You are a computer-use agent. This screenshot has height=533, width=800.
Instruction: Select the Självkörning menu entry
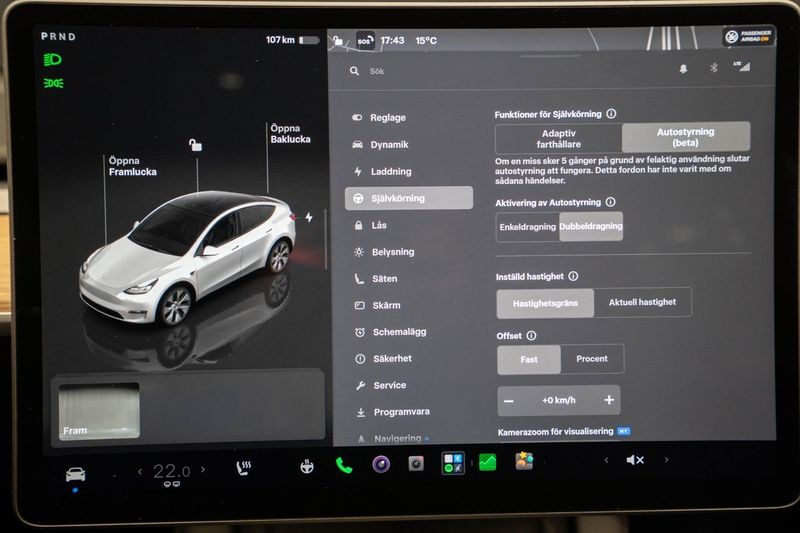[x=409, y=198]
